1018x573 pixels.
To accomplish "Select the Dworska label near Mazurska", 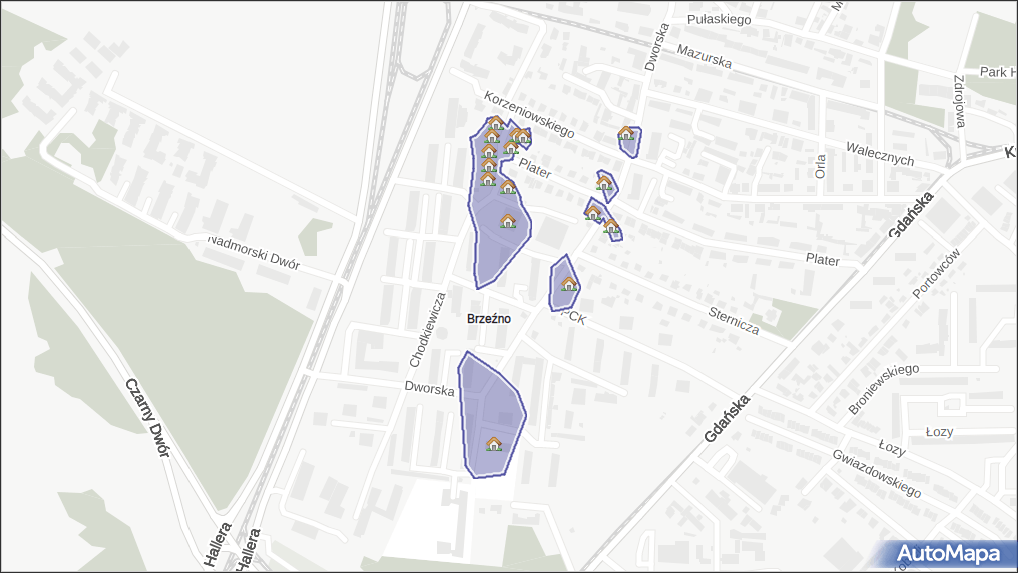I will (x=656, y=47).
